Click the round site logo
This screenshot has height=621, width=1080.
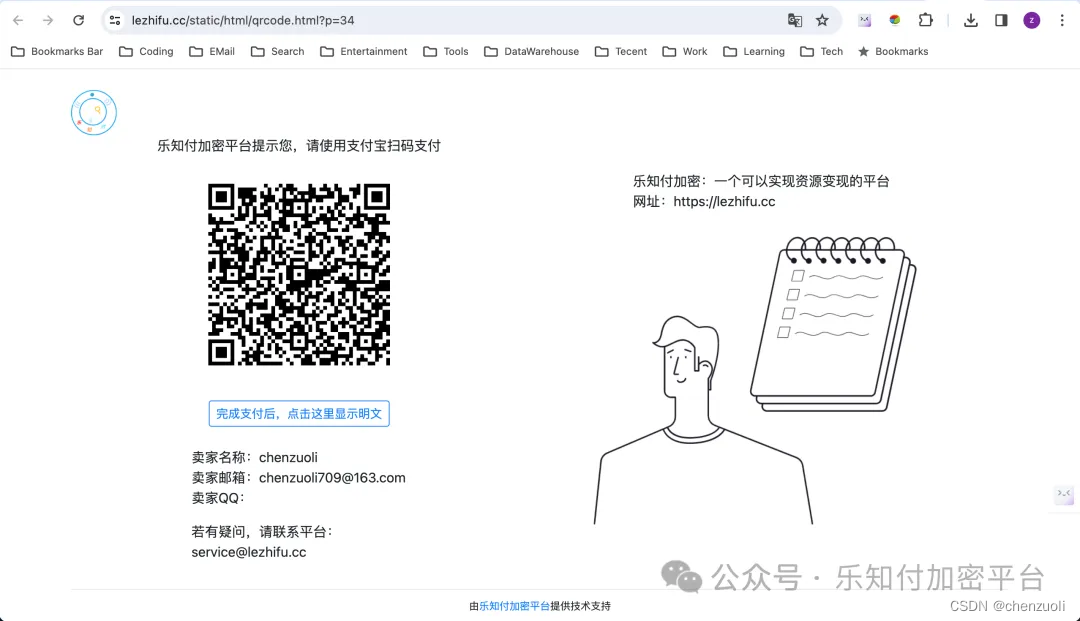coord(94,112)
